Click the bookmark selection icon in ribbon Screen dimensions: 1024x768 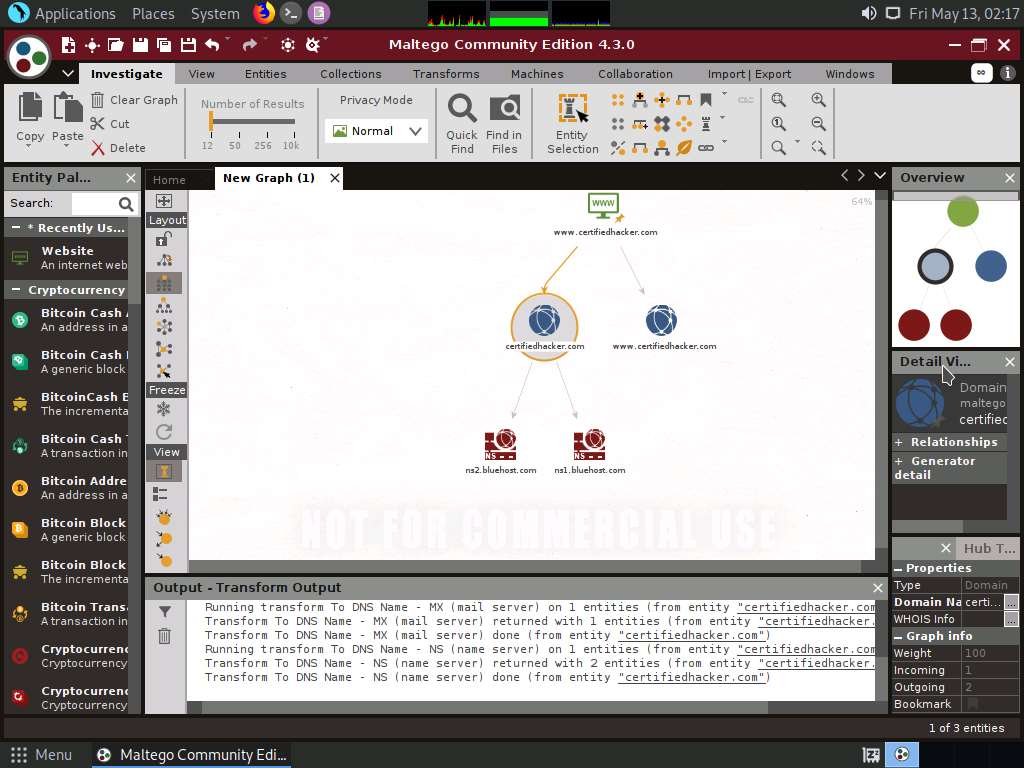coord(706,99)
